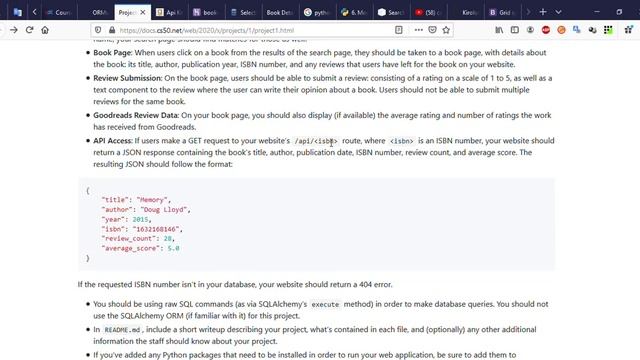The height and width of the screenshot is (360, 640).
Task: Click the "year": 2015 JSON line
Action: (127, 219)
